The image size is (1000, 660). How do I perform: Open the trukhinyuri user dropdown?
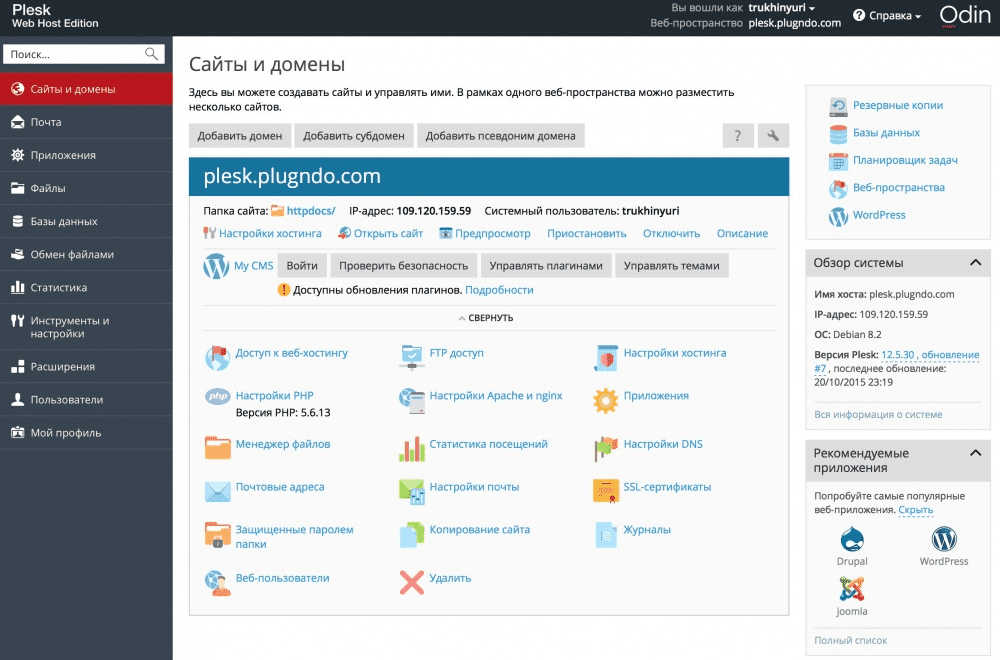[782, 8]
